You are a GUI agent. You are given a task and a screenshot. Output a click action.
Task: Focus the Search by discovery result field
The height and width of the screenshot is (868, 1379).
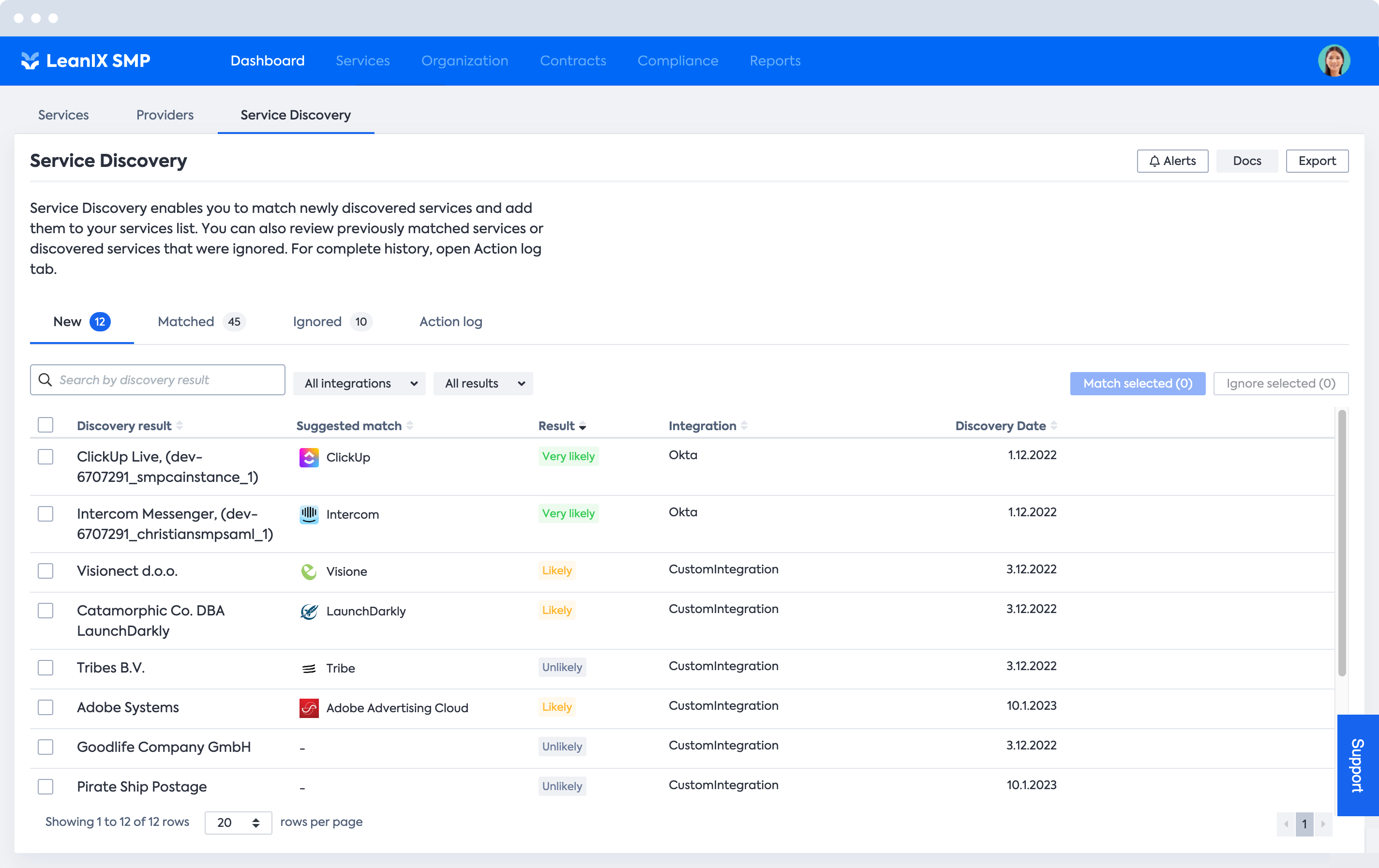click(157, 380)
